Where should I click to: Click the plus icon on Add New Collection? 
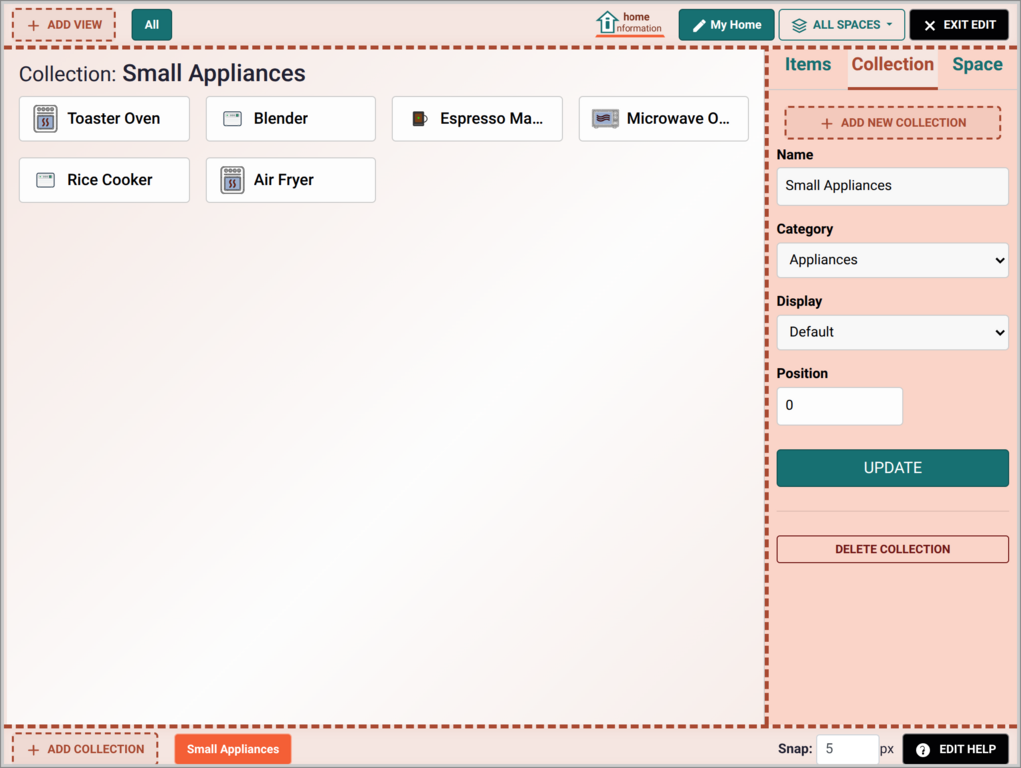coord(827,123)
